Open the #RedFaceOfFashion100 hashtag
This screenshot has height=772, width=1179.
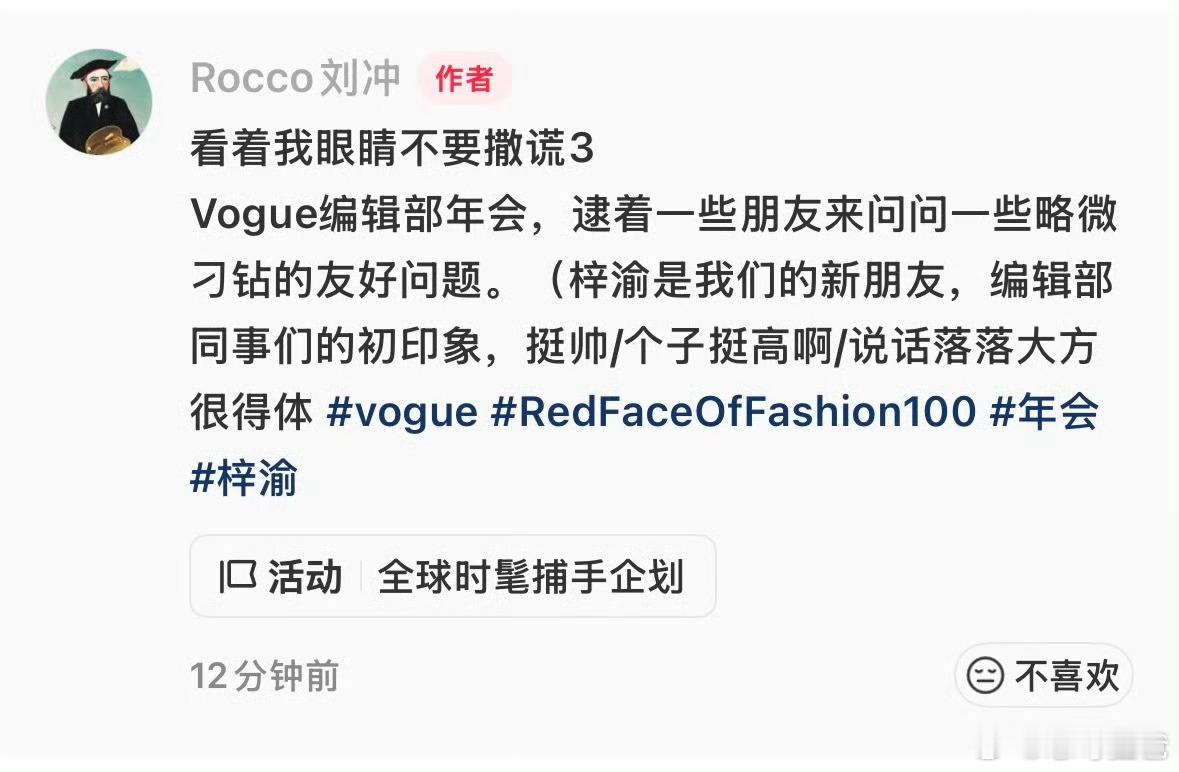pos(733,412)
